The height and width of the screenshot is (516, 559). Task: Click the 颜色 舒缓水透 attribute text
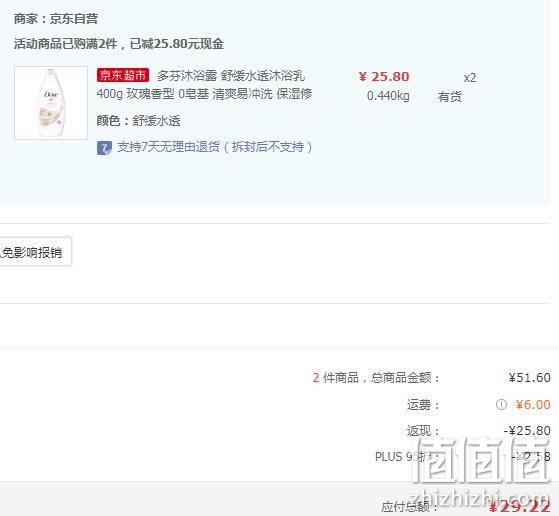point(138,121)
